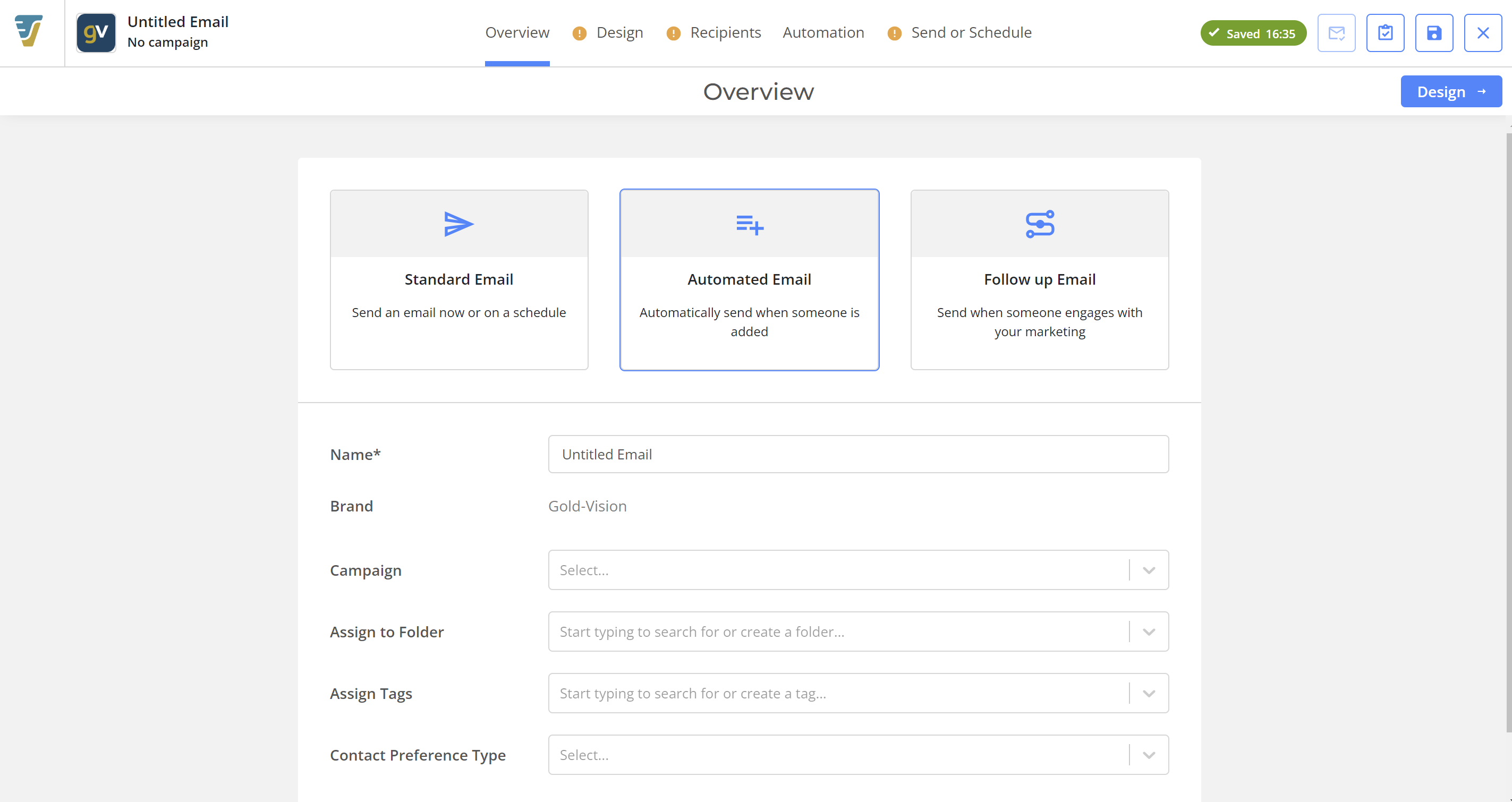This screenshot has height=802, width=1512.
Task: Open the Automation tab
Action: (x=823, y=33)
